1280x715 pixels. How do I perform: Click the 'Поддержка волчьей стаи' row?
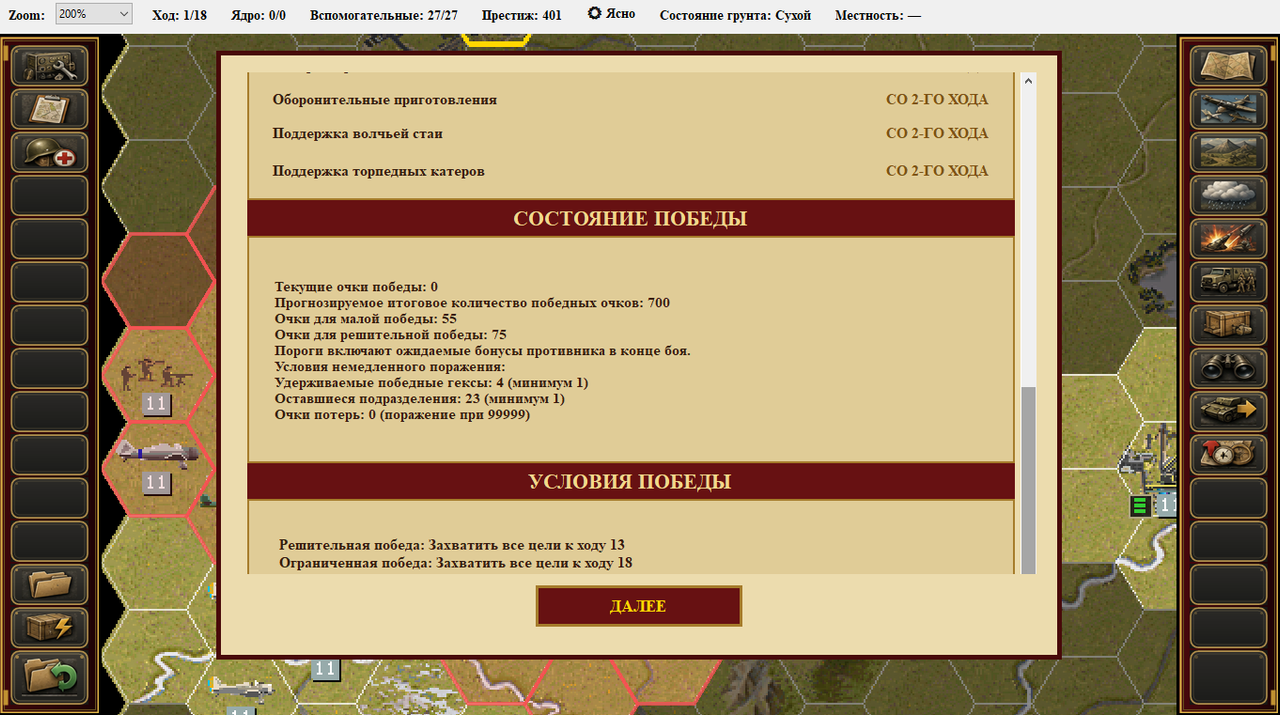click(x=631, y=133)
